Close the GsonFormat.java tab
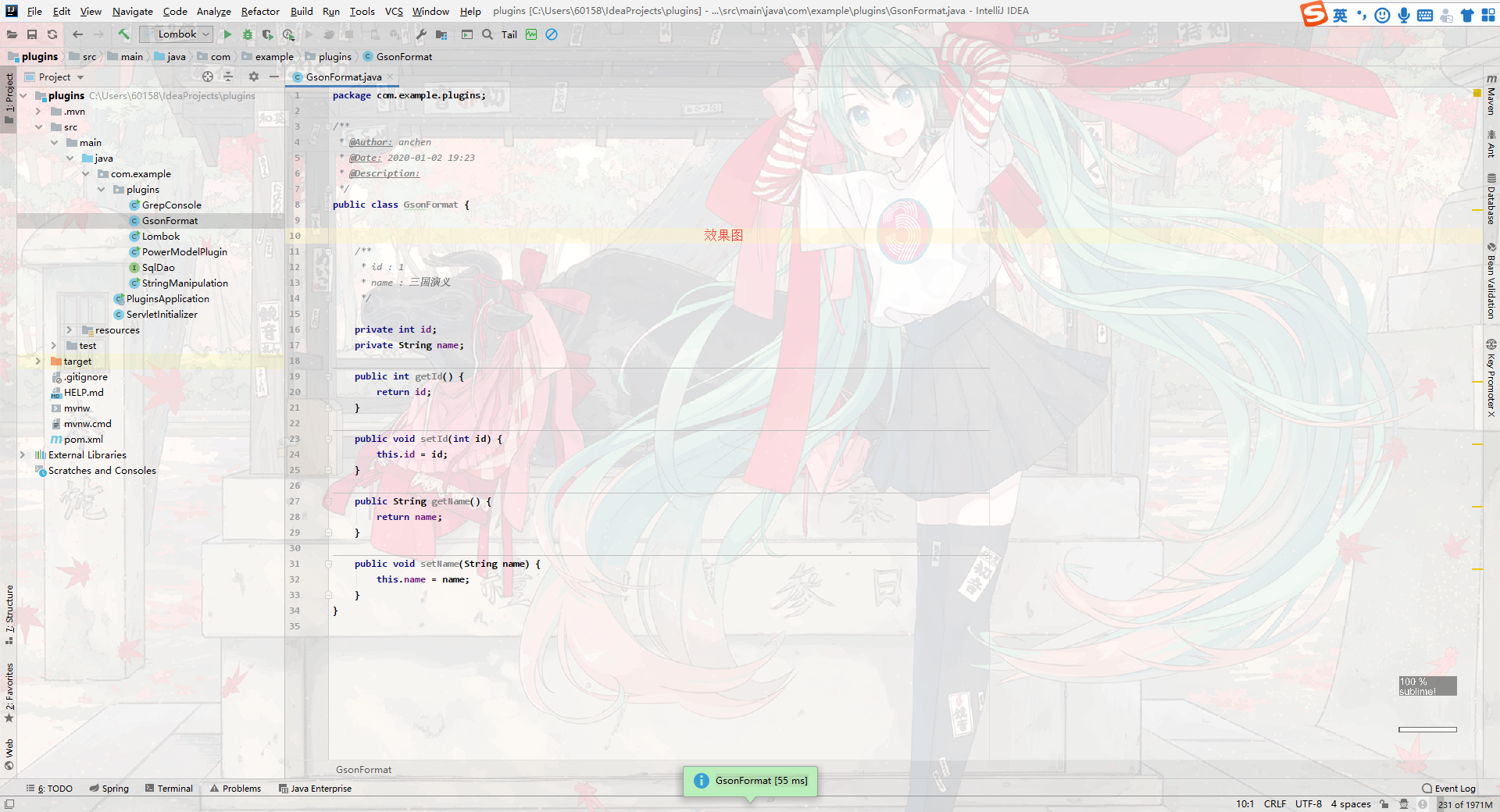Viewport: 1500px width, 812px height. (391, 77)
